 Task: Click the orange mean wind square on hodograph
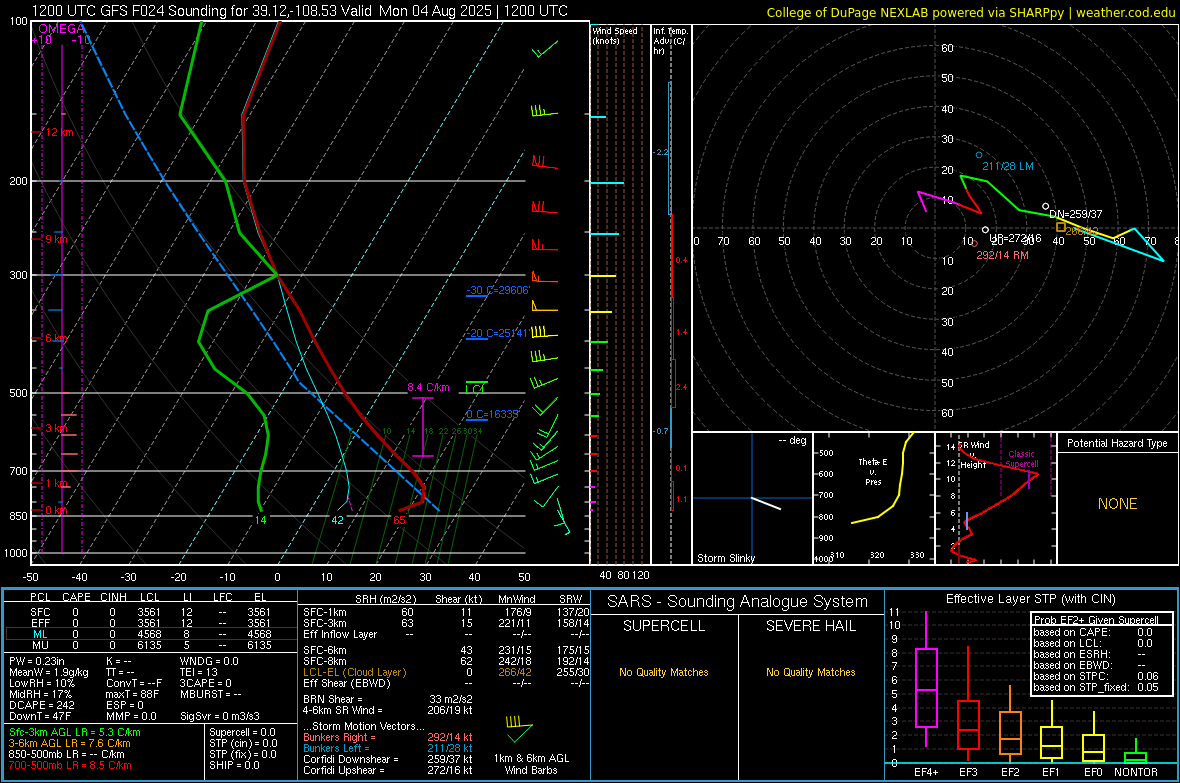tap(1060, 227)
